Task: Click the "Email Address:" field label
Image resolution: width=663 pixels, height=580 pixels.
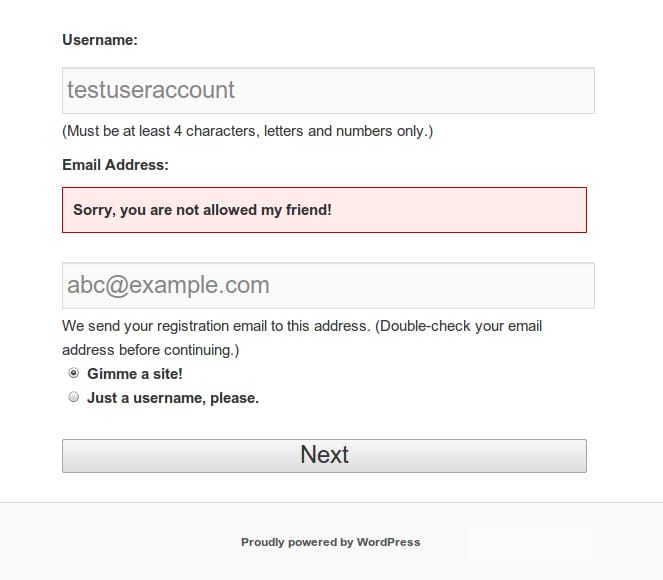Action: click(115, 165)
